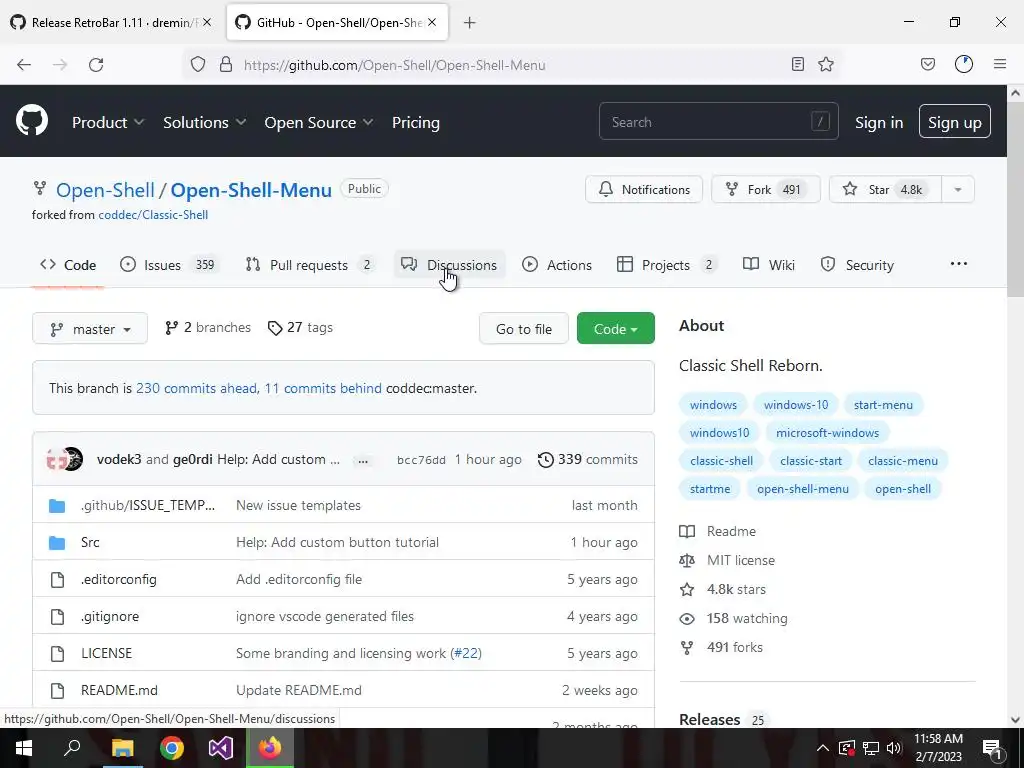Open the Src folder

pyautogui.click(x=90, y=542)
